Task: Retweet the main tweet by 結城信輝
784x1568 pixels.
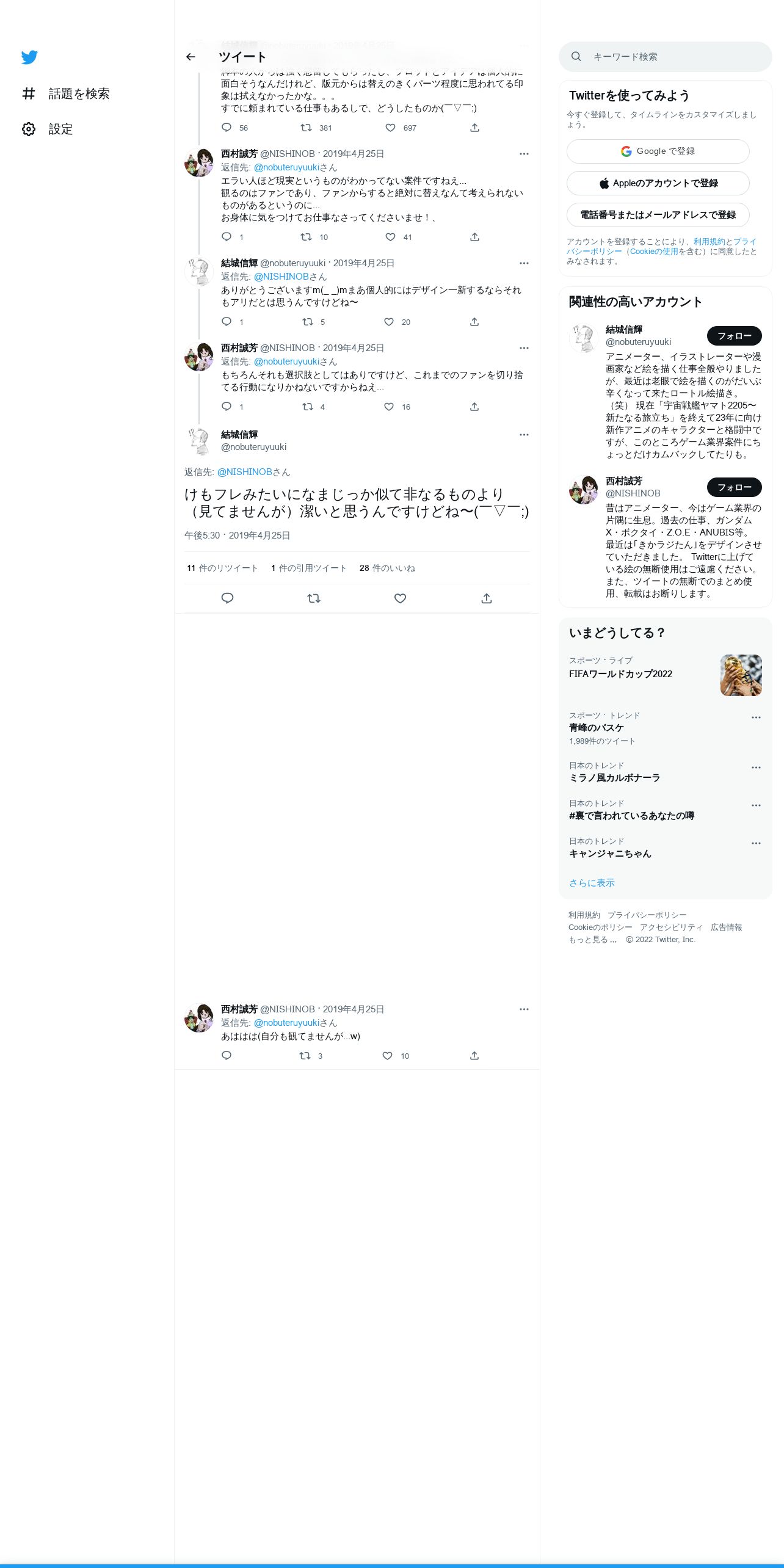Action: pos(314,598)
